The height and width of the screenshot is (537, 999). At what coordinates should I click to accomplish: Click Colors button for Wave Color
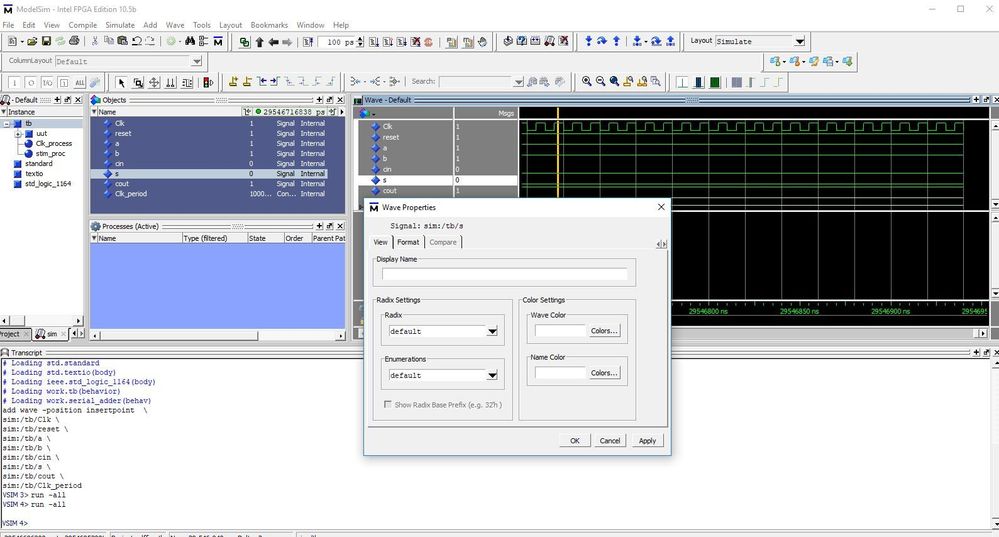pyautogui.click(x=604, y=330)
